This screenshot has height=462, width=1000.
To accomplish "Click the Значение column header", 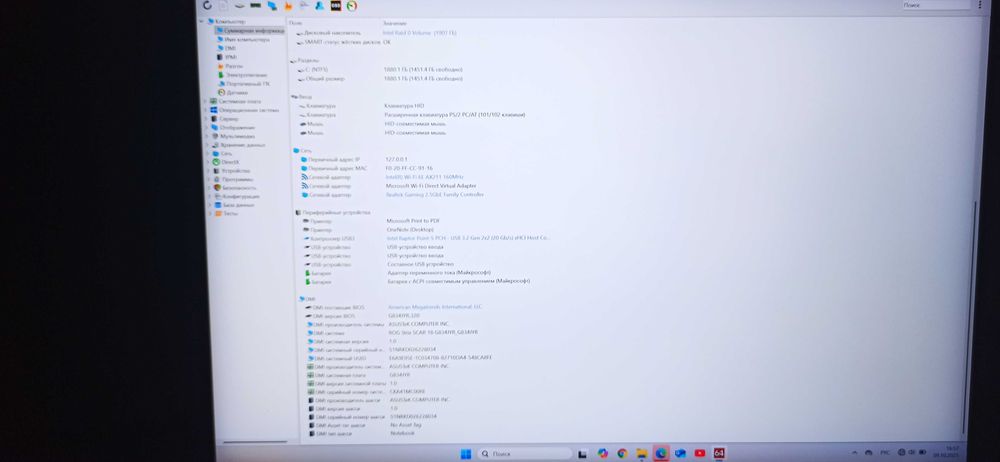I will tap(394, 23).
